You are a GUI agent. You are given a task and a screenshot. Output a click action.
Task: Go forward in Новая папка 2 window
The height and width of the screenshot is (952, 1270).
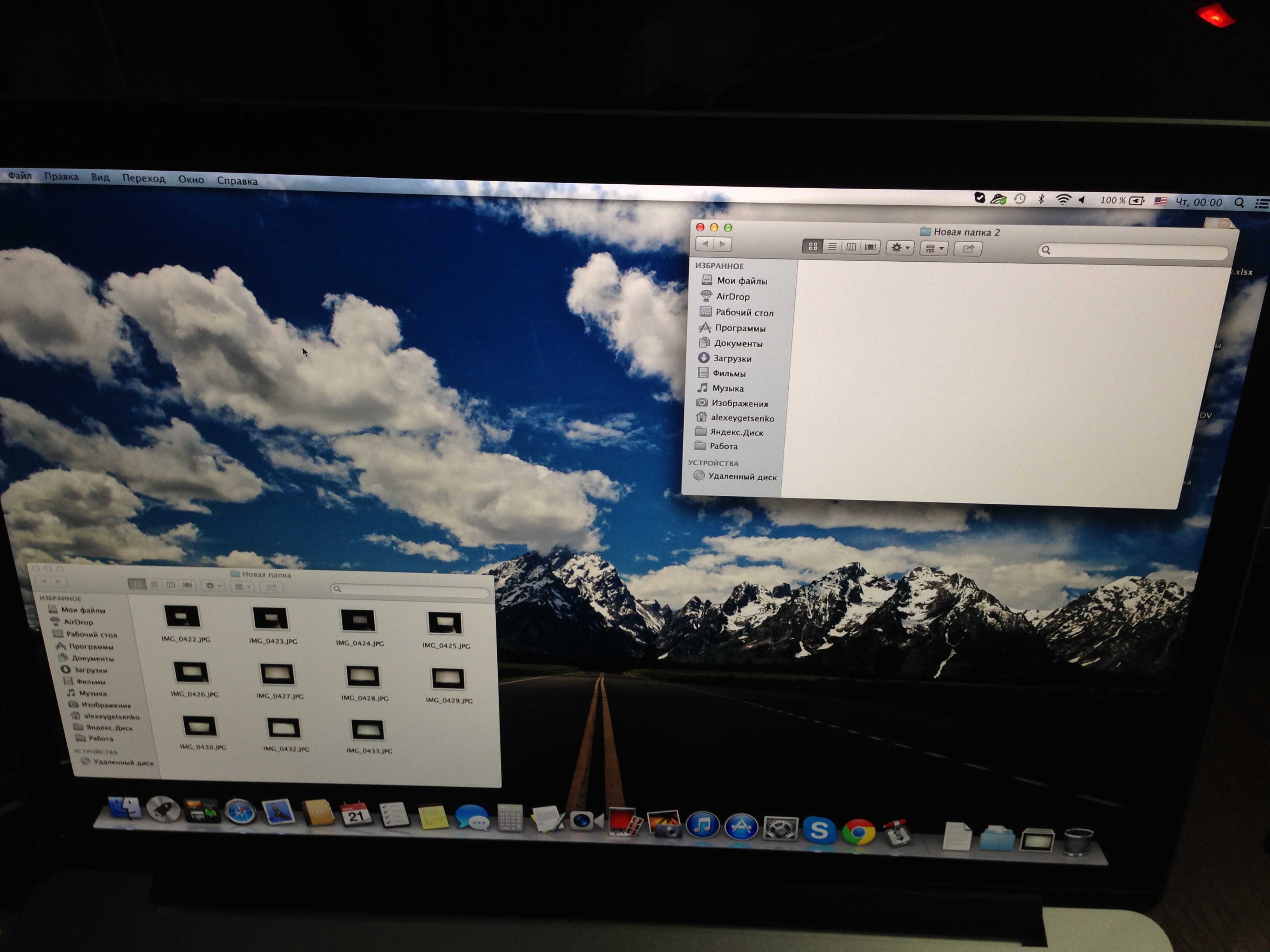click(x=723, y=245)
